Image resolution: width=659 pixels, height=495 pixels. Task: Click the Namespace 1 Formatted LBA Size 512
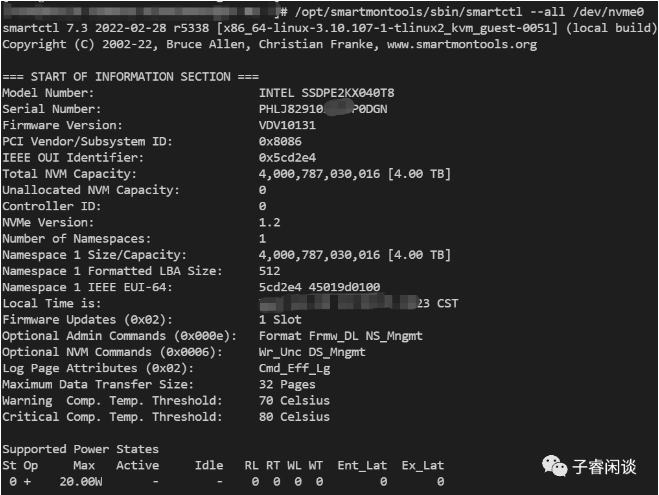269,271
